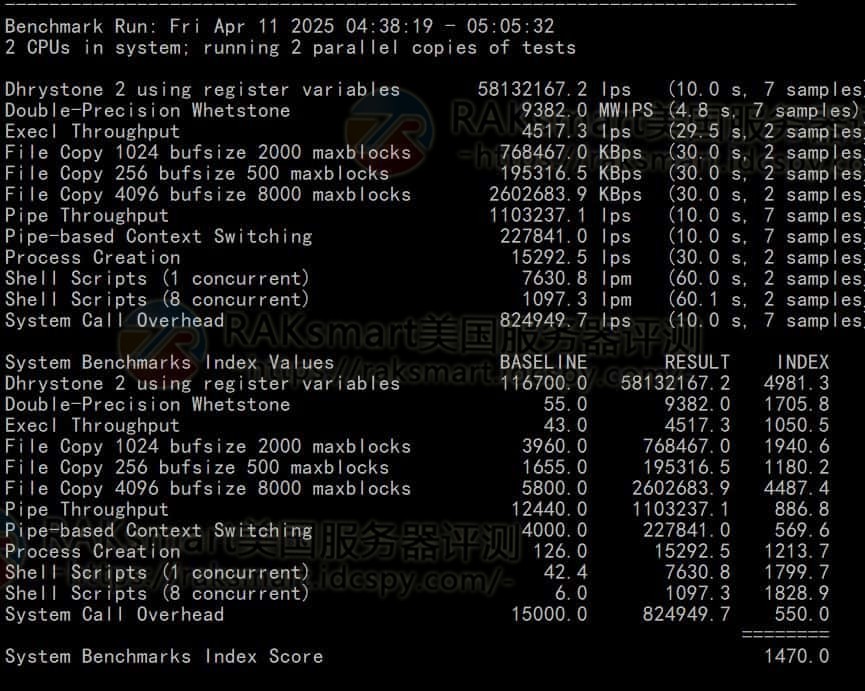
Task: Click the File Copy 4096 baseline 5800.0
Action: click(554, 489)
